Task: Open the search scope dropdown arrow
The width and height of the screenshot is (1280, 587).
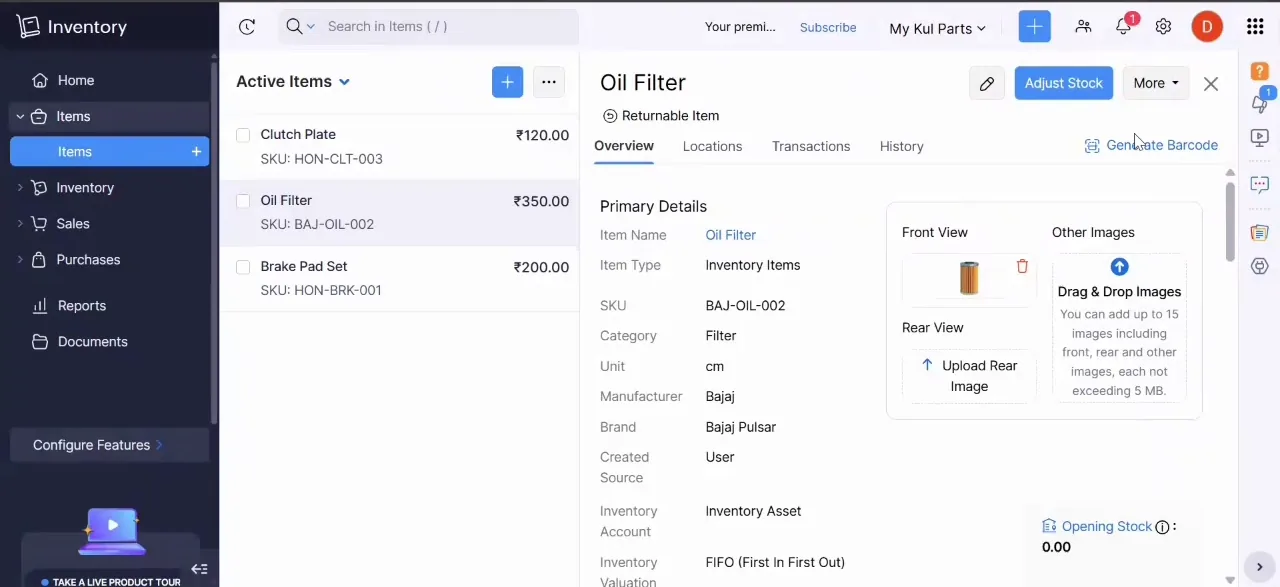Action: [x=310, y=27]
